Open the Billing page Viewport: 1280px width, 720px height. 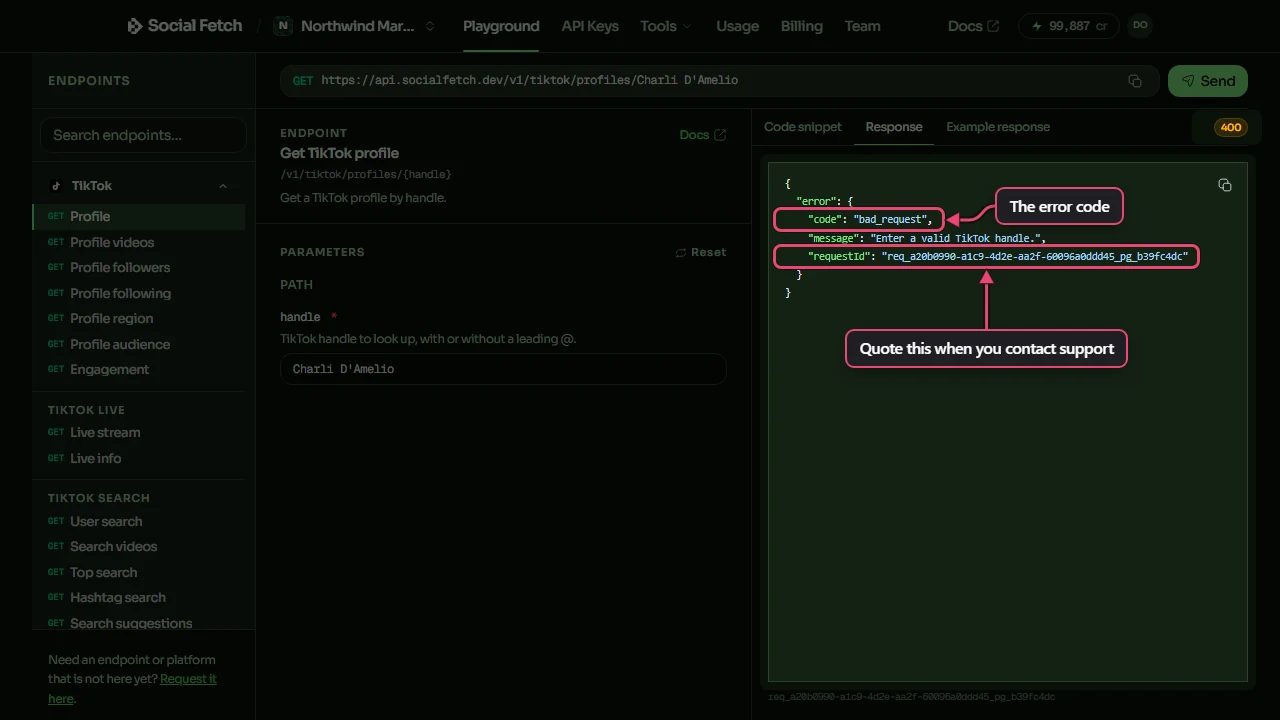[x=802, y=26]
